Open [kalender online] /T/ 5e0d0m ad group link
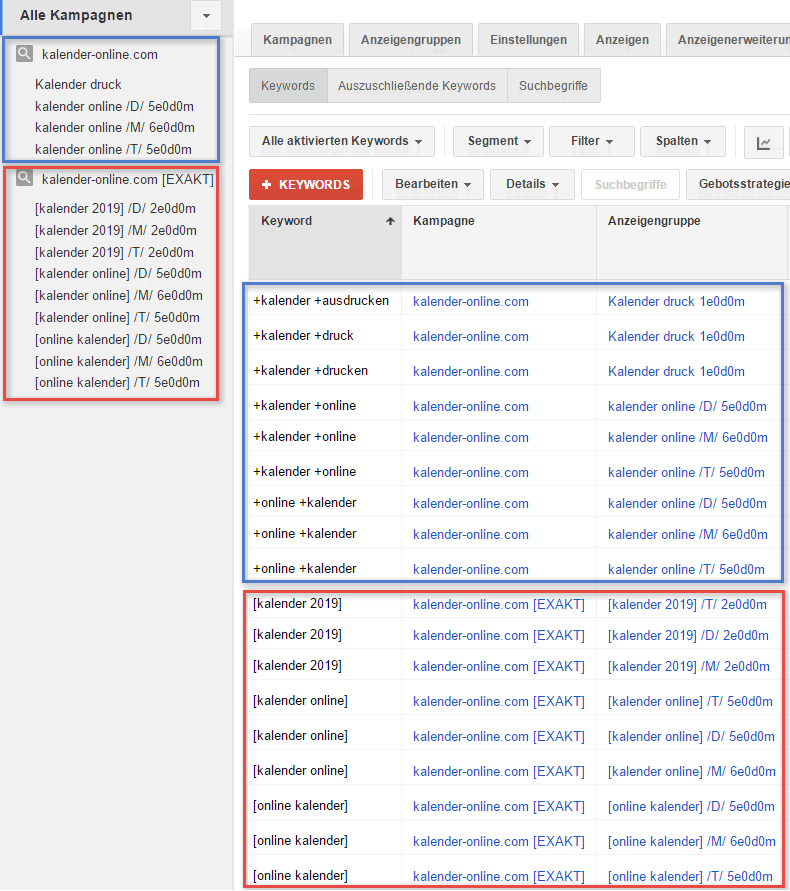The width and height of the screenshot is (790, 891). click(690, 702)
